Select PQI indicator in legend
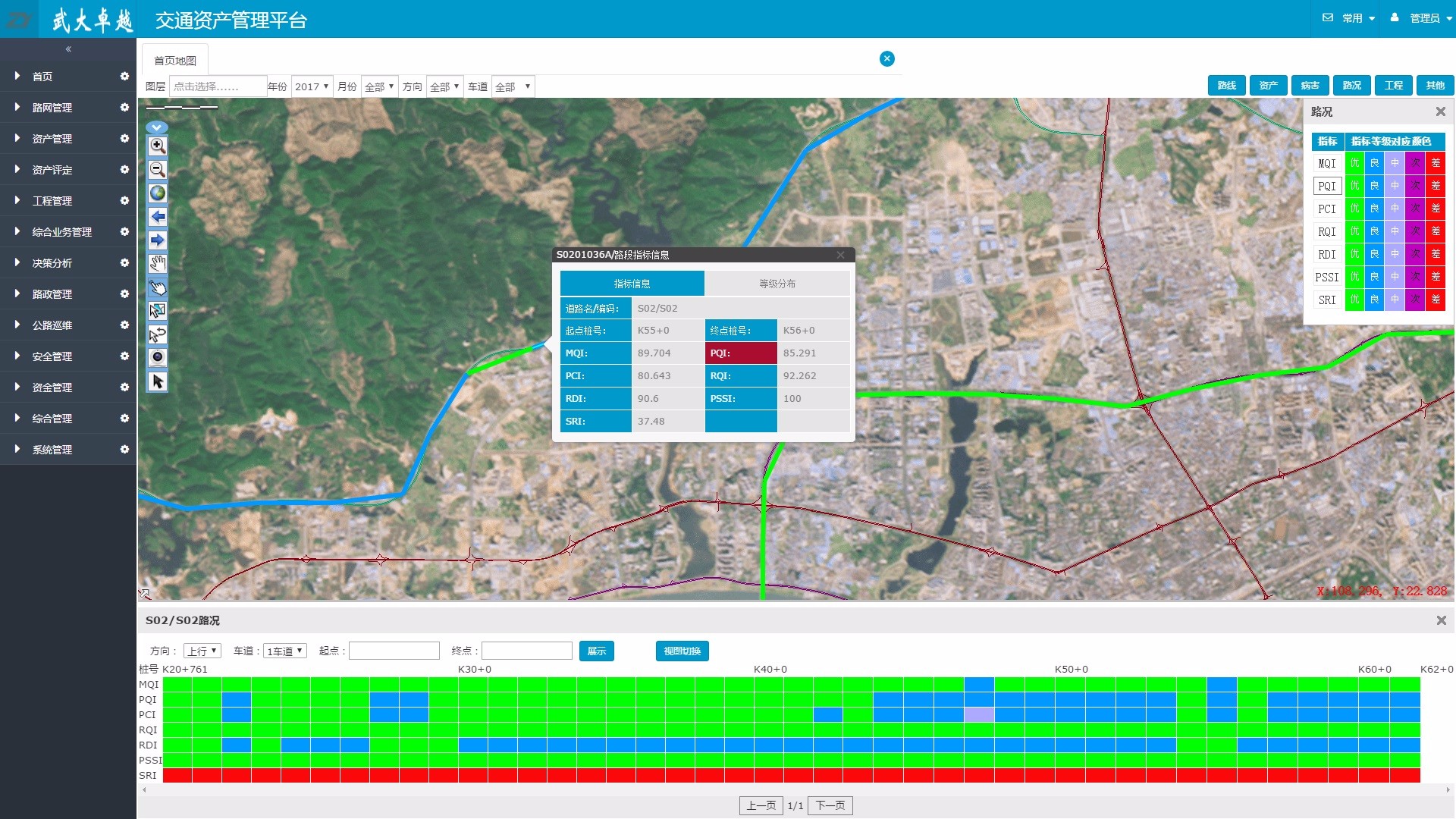Image resolution: width=1456 pixels, height=819 pixels. (1326, 186)
